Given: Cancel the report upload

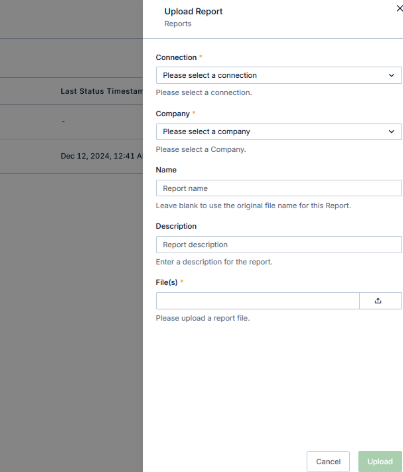Looking at the screenshot, I should (x=328, y=462).
